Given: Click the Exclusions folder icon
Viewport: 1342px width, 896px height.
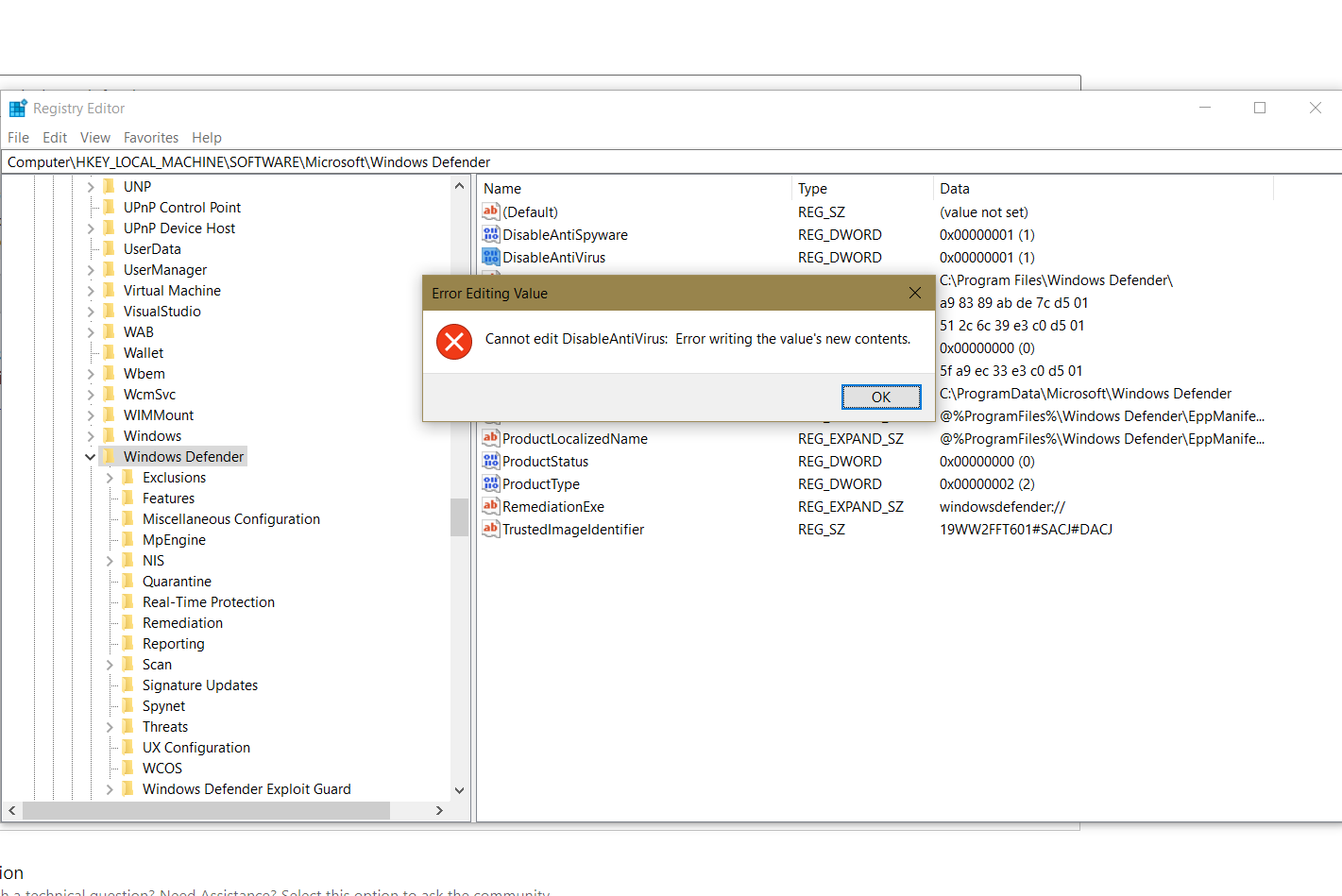Looking at the screenshot, I should tap(127, 477).
